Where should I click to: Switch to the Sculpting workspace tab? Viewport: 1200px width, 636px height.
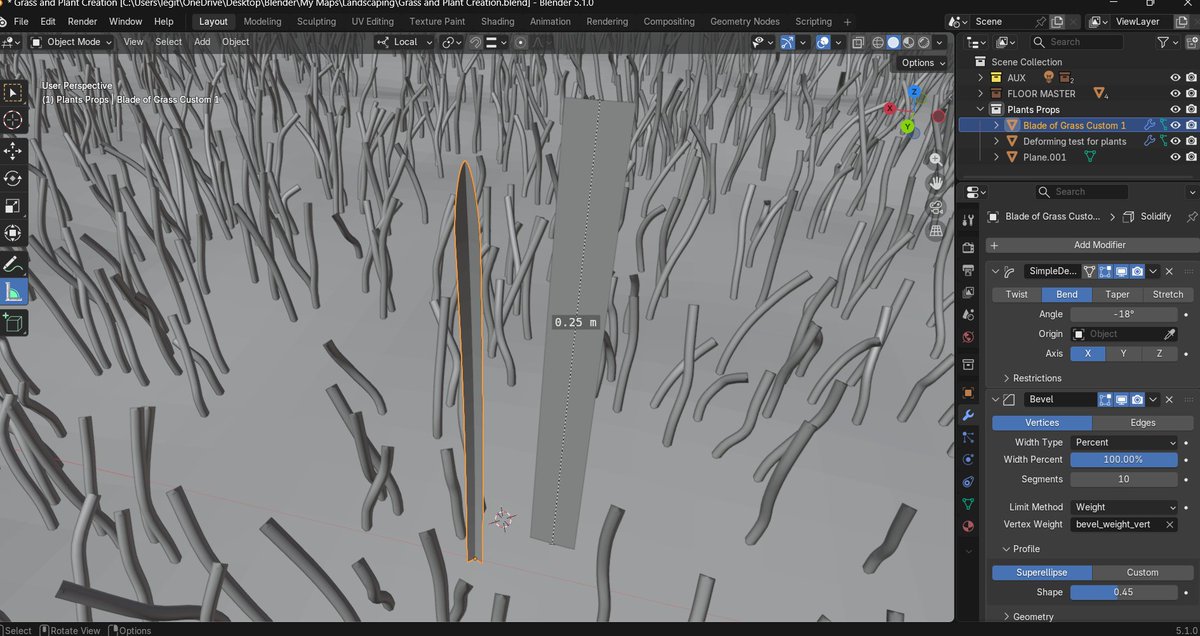click(316, 21)
